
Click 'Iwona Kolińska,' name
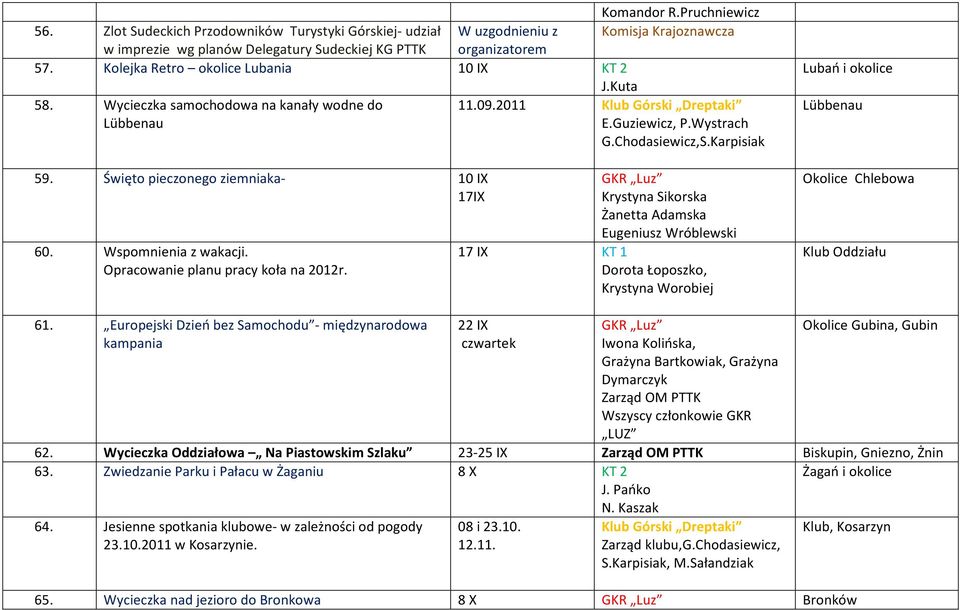[648, 344]
